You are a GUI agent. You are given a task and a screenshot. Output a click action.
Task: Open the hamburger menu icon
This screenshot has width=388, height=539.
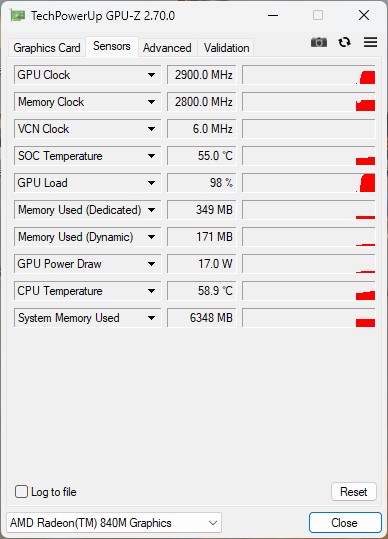click(x=370, y=42)
